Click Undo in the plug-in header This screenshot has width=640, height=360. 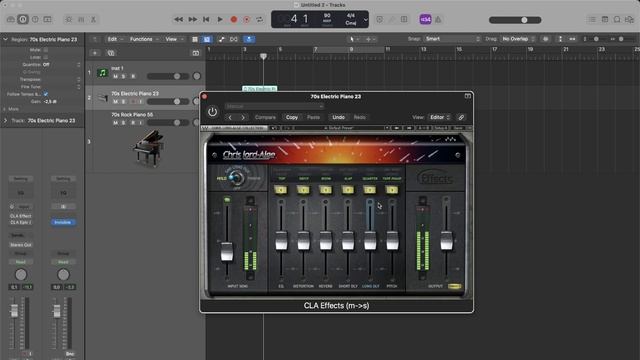338,117
